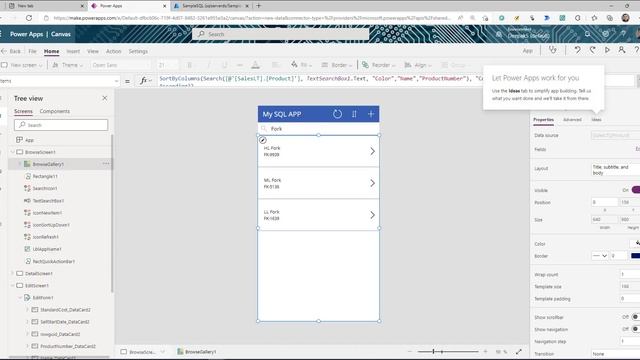Click the zoom out minus icon
The height and width of the screenshot is (360, 640).
pos(409,351)
